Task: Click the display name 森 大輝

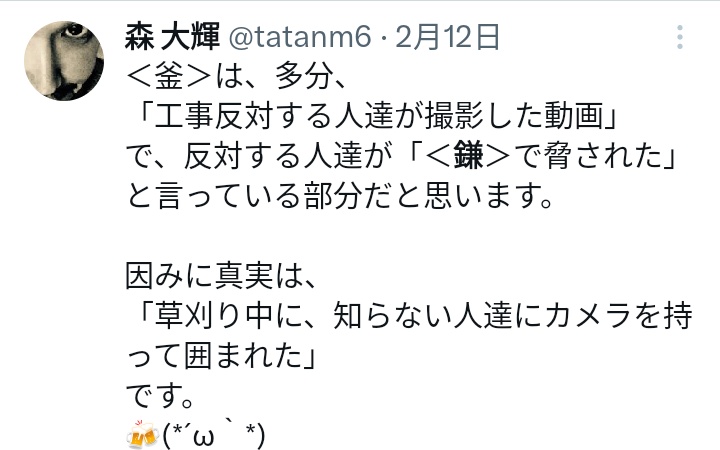Action: point(172,37)
